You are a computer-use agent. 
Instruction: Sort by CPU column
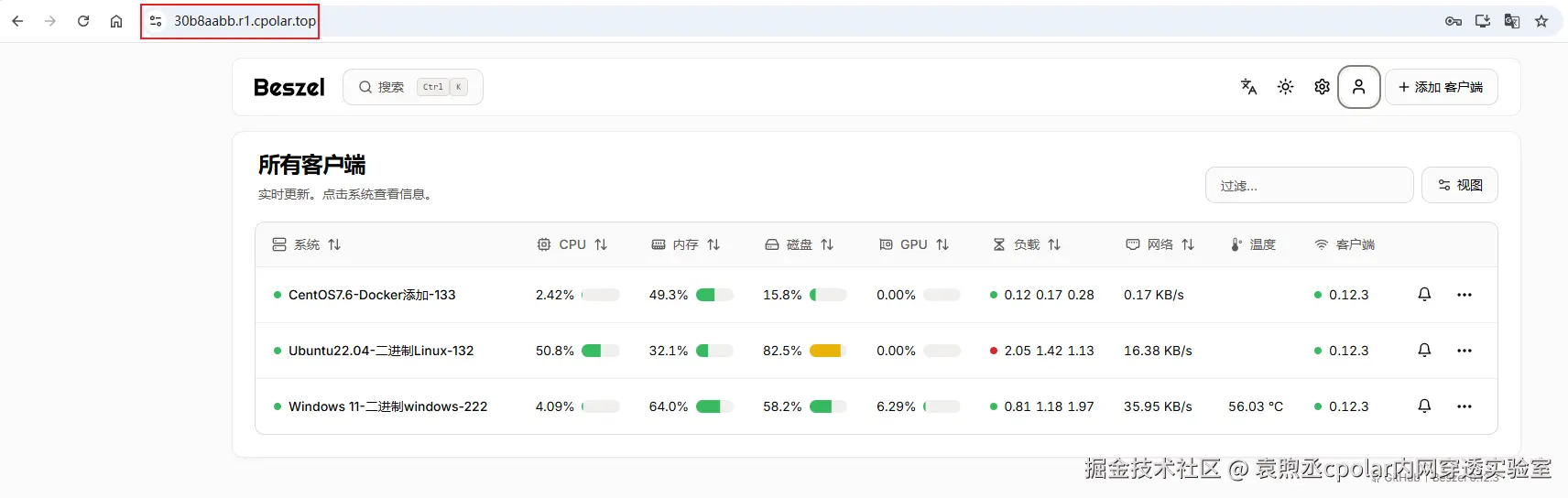coord(572,244)
